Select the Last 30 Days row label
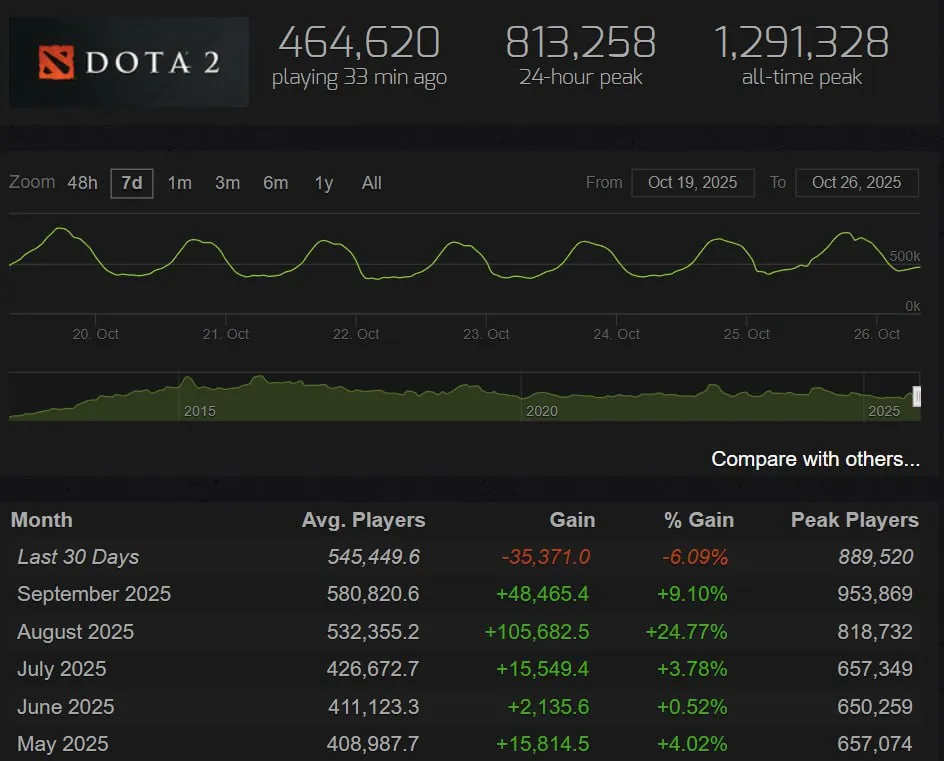 (78, 557)
